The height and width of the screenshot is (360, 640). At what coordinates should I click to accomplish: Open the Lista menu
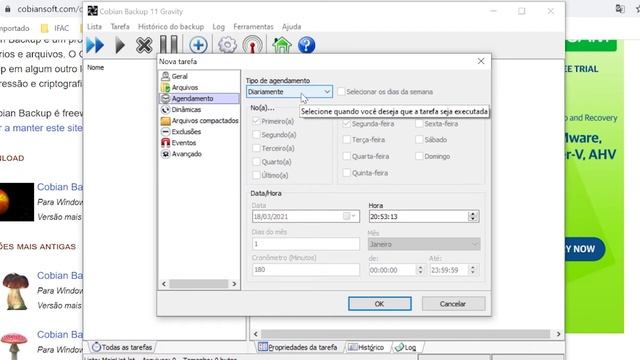tap(94, 27)
